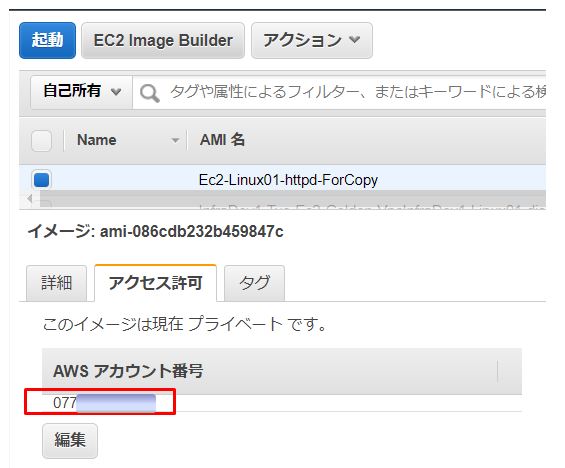Toggle the select-all checkbox in table header
The height and width of the screenshot is (468, 565).
point(41,140)
